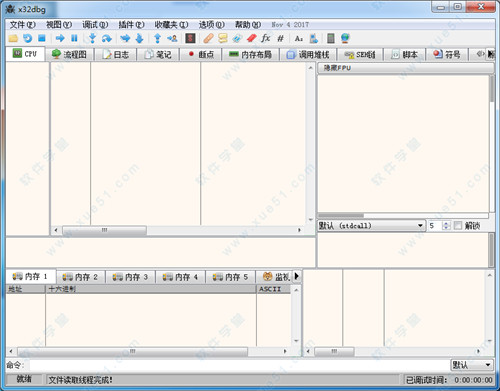Click the argument count spinner arrows

pos(446,226)
